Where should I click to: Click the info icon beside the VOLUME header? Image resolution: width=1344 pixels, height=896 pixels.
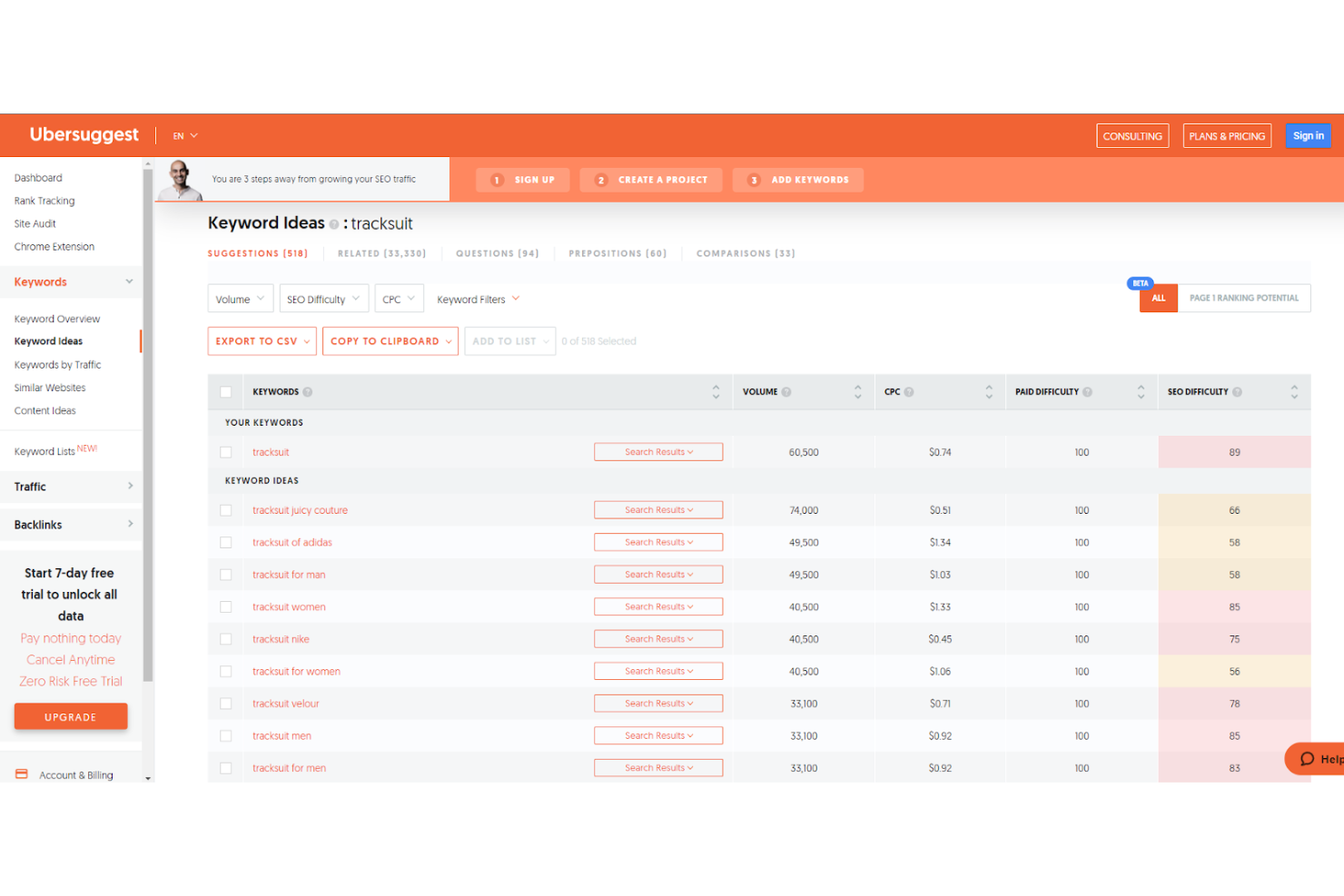click(785, 391)
